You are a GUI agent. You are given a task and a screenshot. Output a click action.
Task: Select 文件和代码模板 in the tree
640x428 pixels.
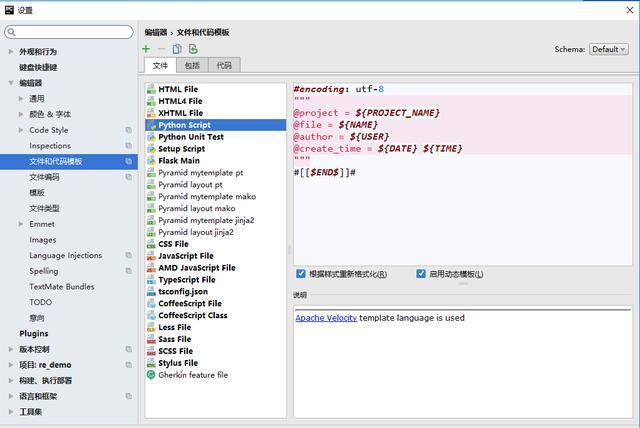(69, 162)
